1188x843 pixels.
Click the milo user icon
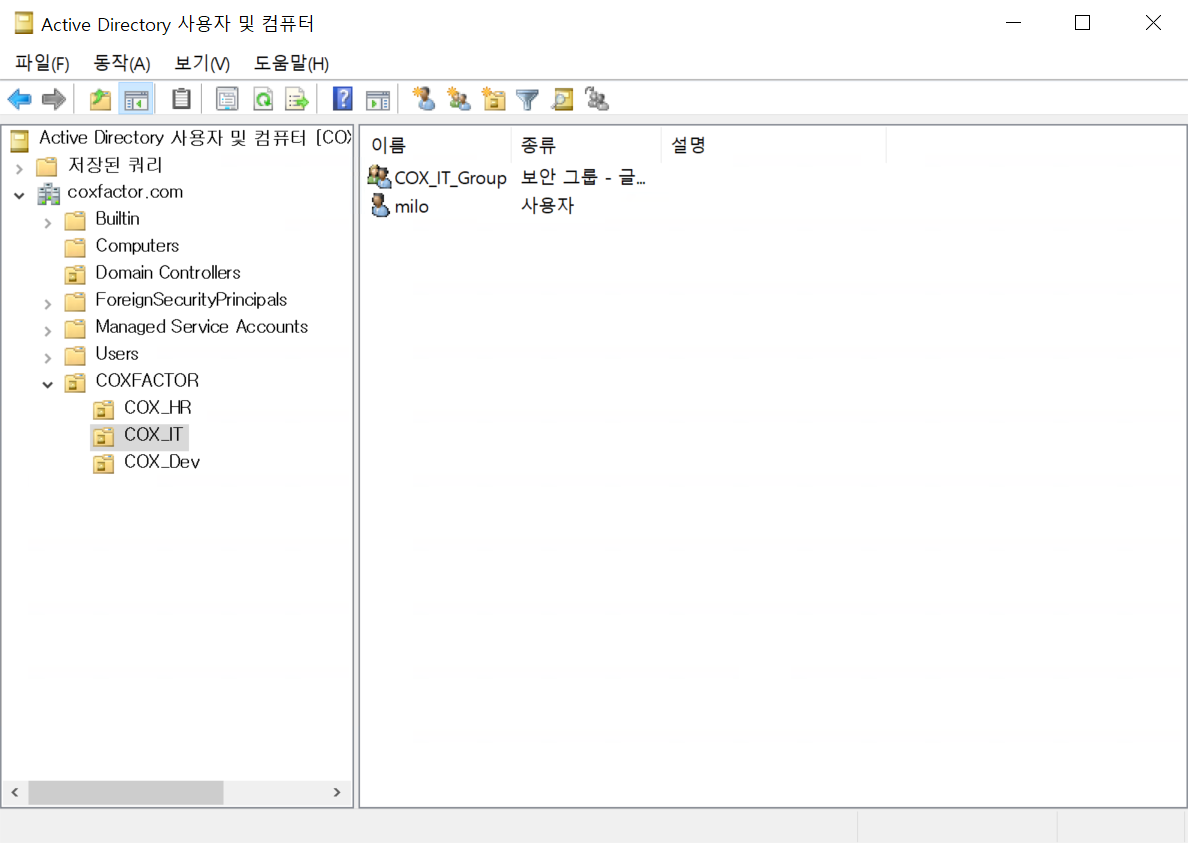pyautogui.click(x=380, y=205)
